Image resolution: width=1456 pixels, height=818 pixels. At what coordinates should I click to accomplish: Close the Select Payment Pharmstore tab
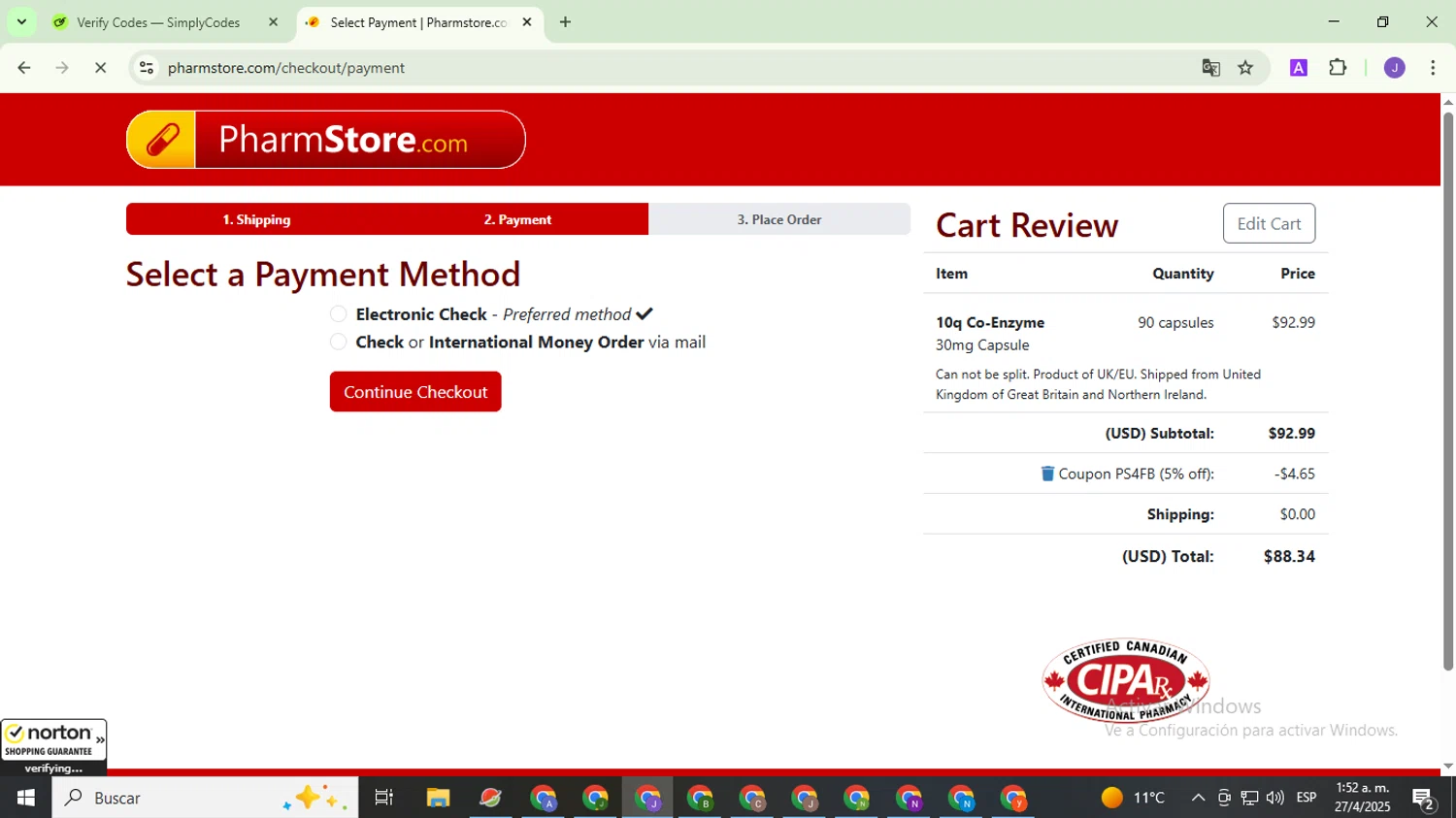(x=527, y=22)
